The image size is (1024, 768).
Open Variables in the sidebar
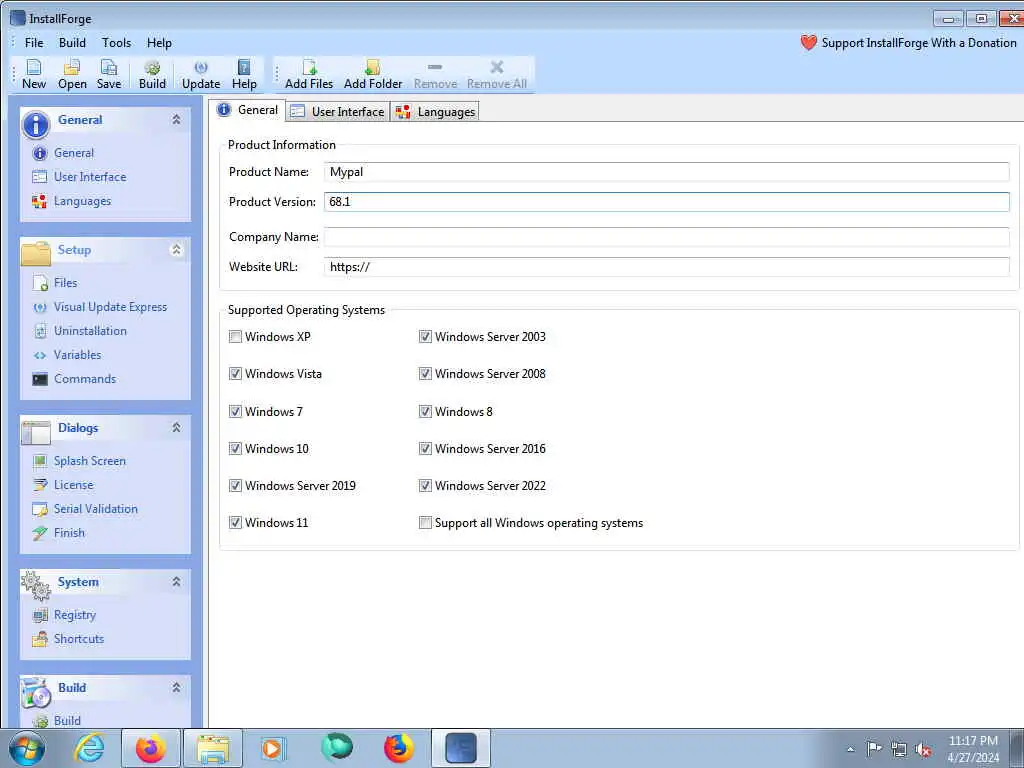pos(67,355)
